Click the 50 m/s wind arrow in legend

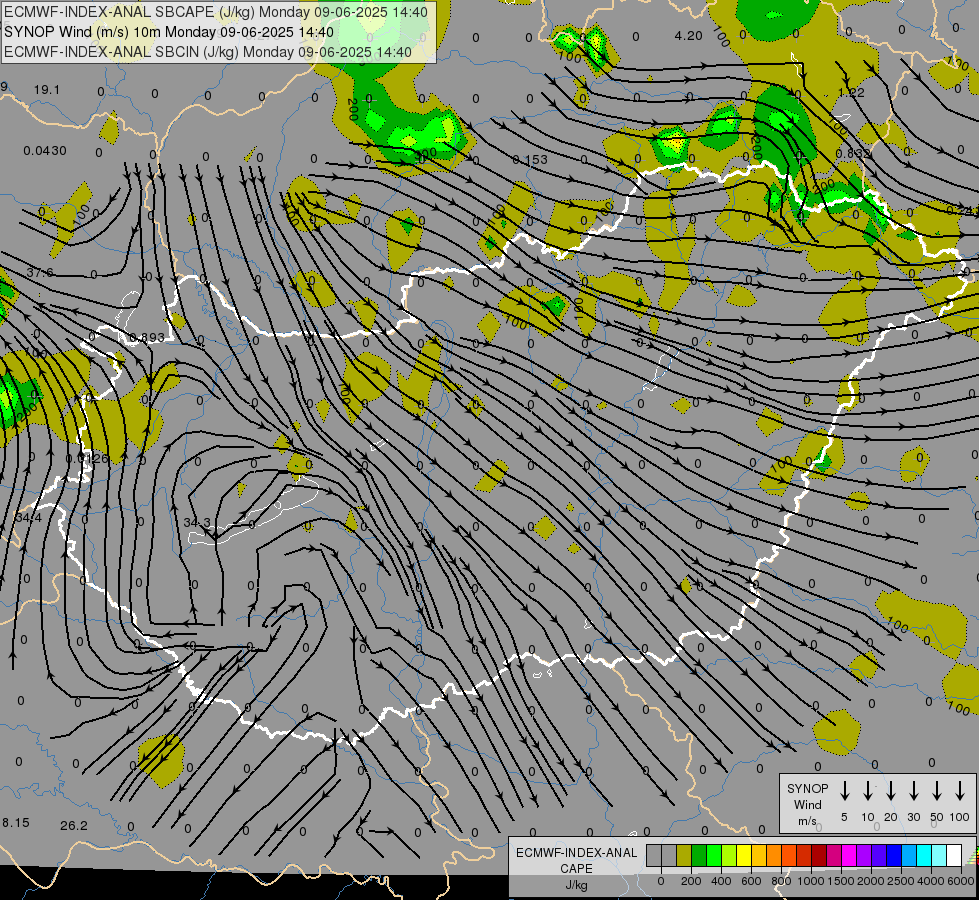click(x=937, y=791)
